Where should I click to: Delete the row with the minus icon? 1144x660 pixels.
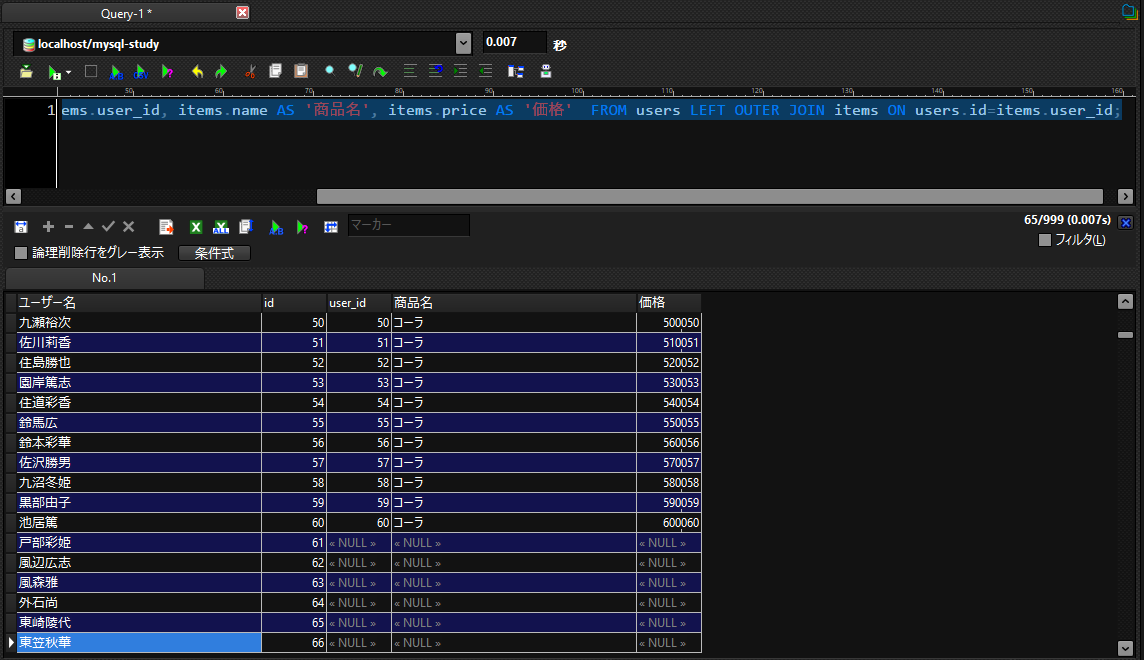click(69, 227)
